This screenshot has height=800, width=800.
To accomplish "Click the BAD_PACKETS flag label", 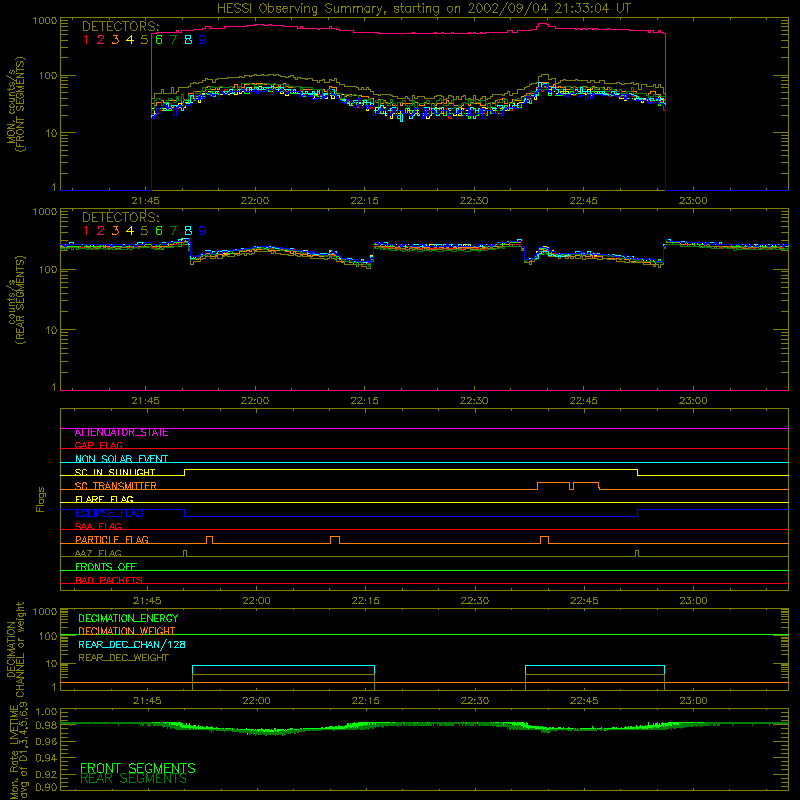I will click(109, 580).
